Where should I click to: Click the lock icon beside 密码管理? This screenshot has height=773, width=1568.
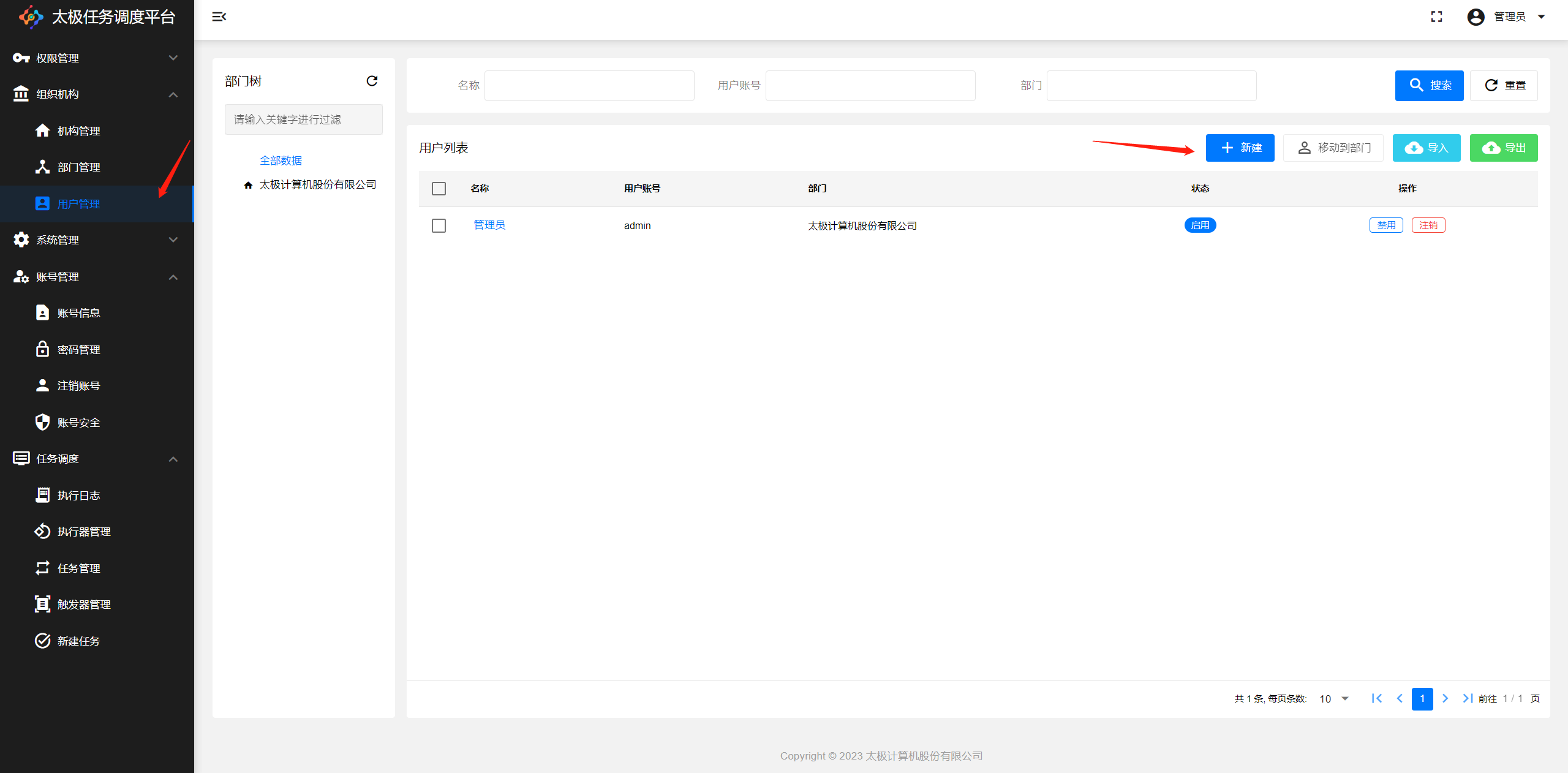pyautogui.click(x=42, y=349)
